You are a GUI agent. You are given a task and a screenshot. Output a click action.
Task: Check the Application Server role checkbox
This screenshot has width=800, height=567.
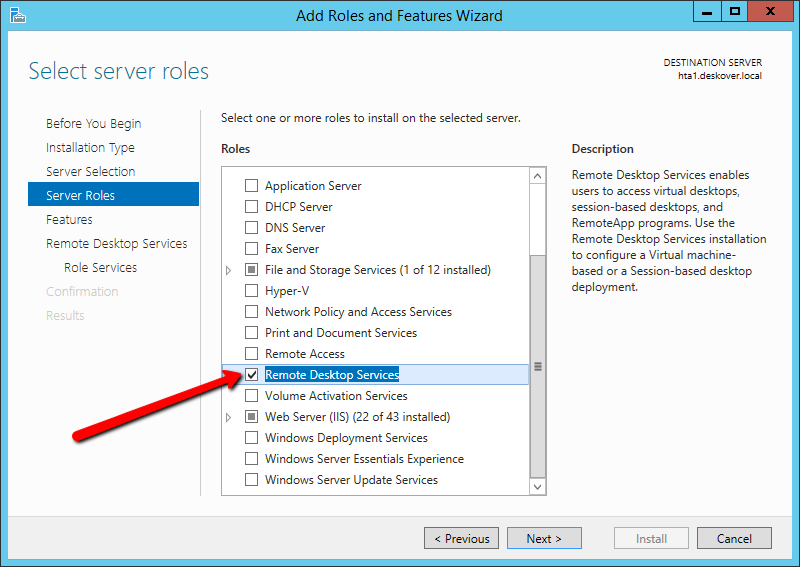(252, 186)
